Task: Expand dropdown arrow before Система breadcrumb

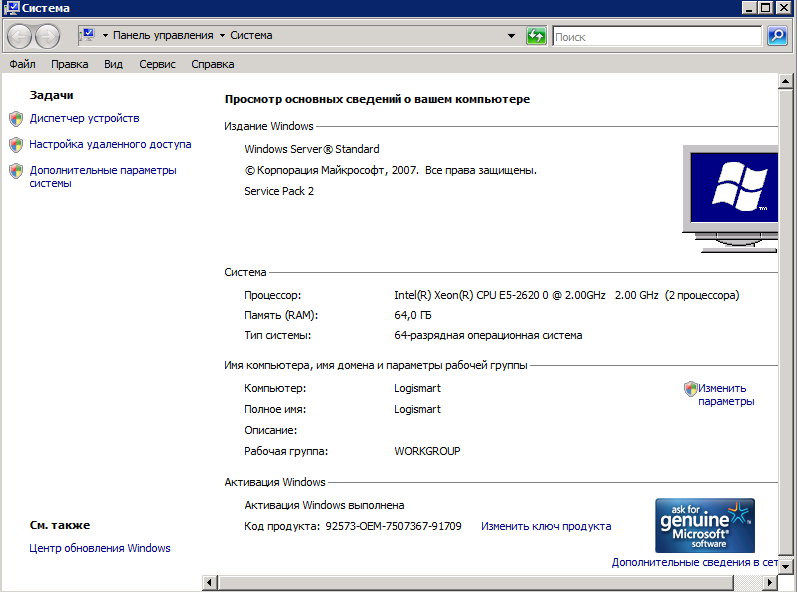Action: coord(222,36)
